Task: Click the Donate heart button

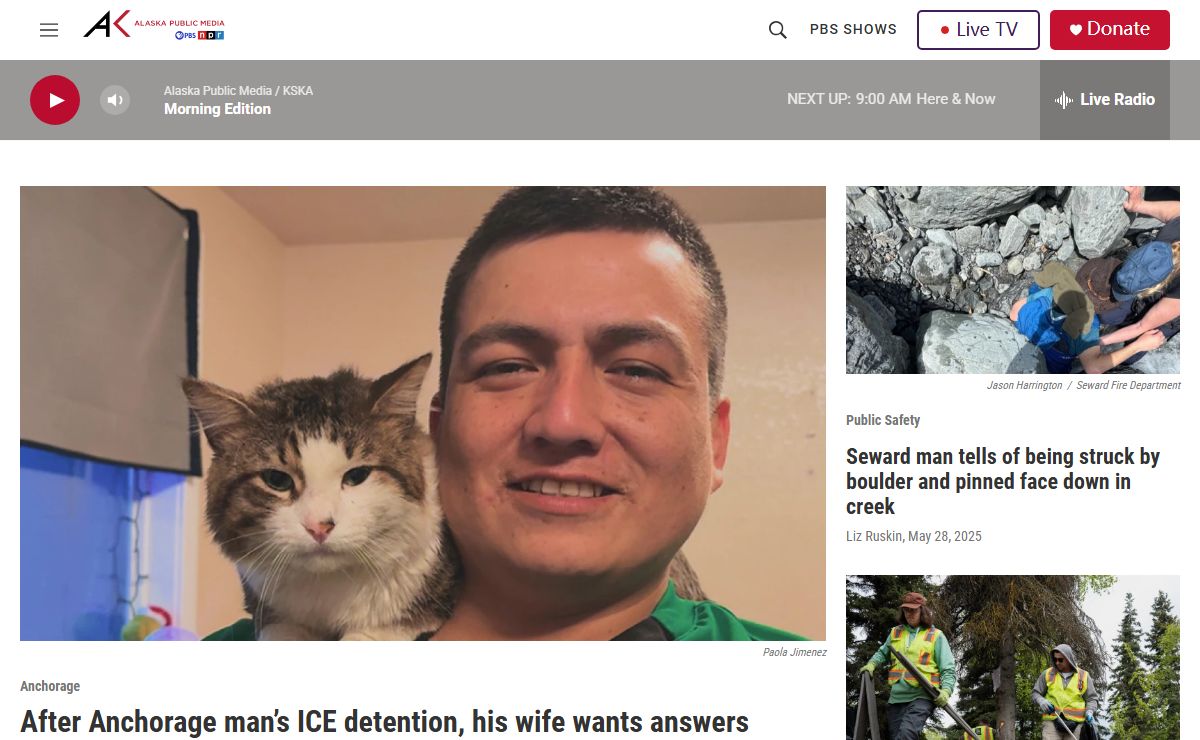Action: click(1110, 30)
